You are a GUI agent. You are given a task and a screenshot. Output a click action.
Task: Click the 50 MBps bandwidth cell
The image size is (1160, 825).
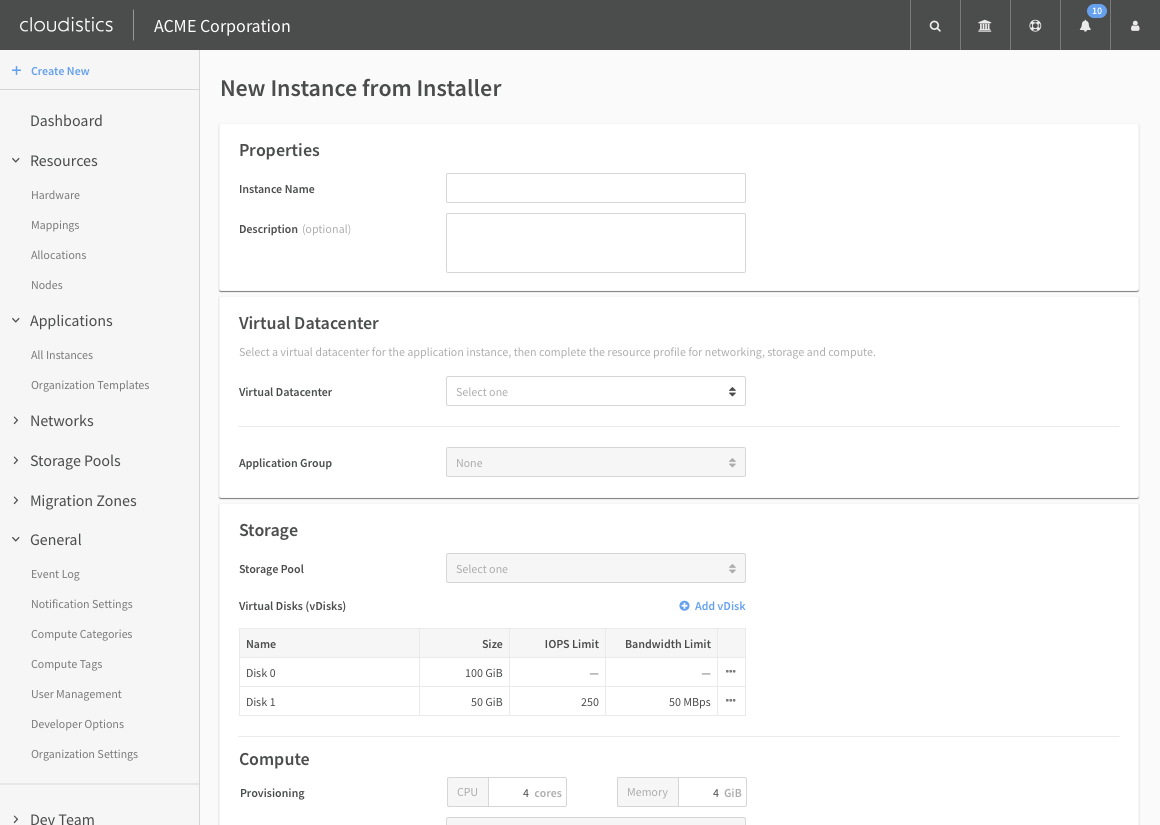pos(661,701)
